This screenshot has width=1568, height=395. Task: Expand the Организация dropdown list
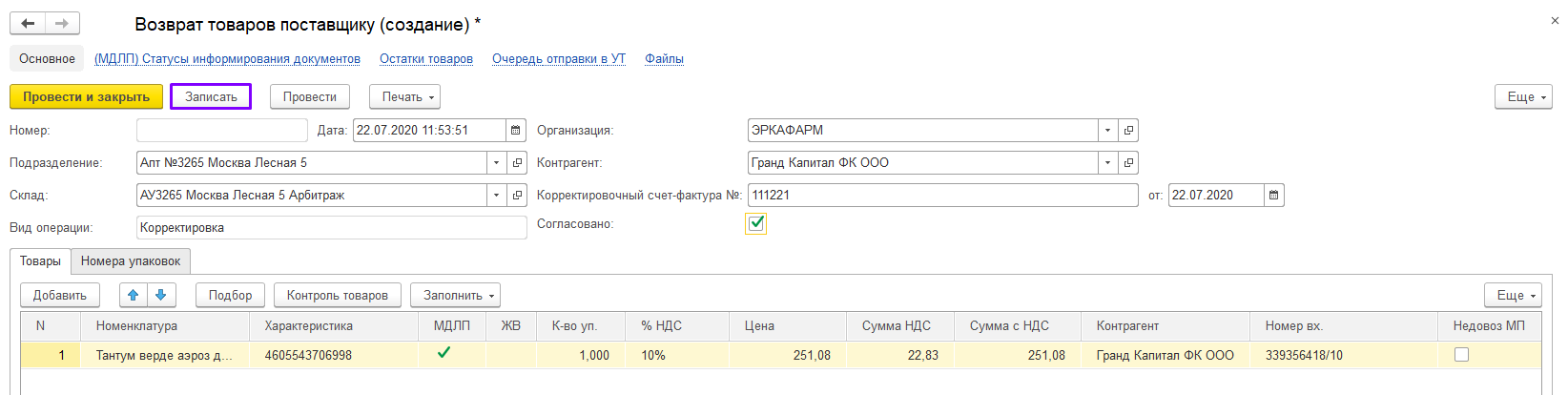pyautogui.click(x=1107, y=131)
